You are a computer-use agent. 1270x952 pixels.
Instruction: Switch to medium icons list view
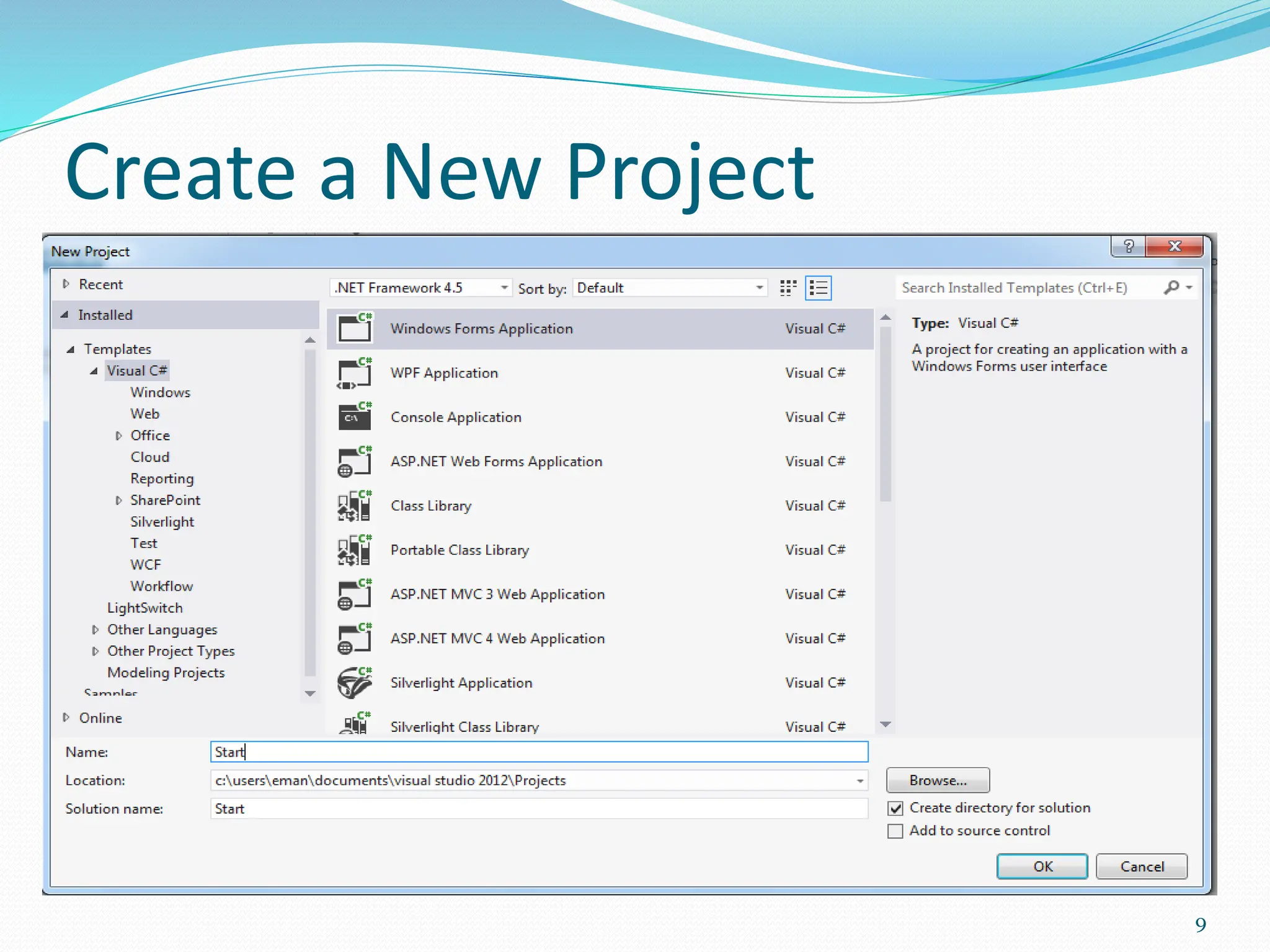818,288
